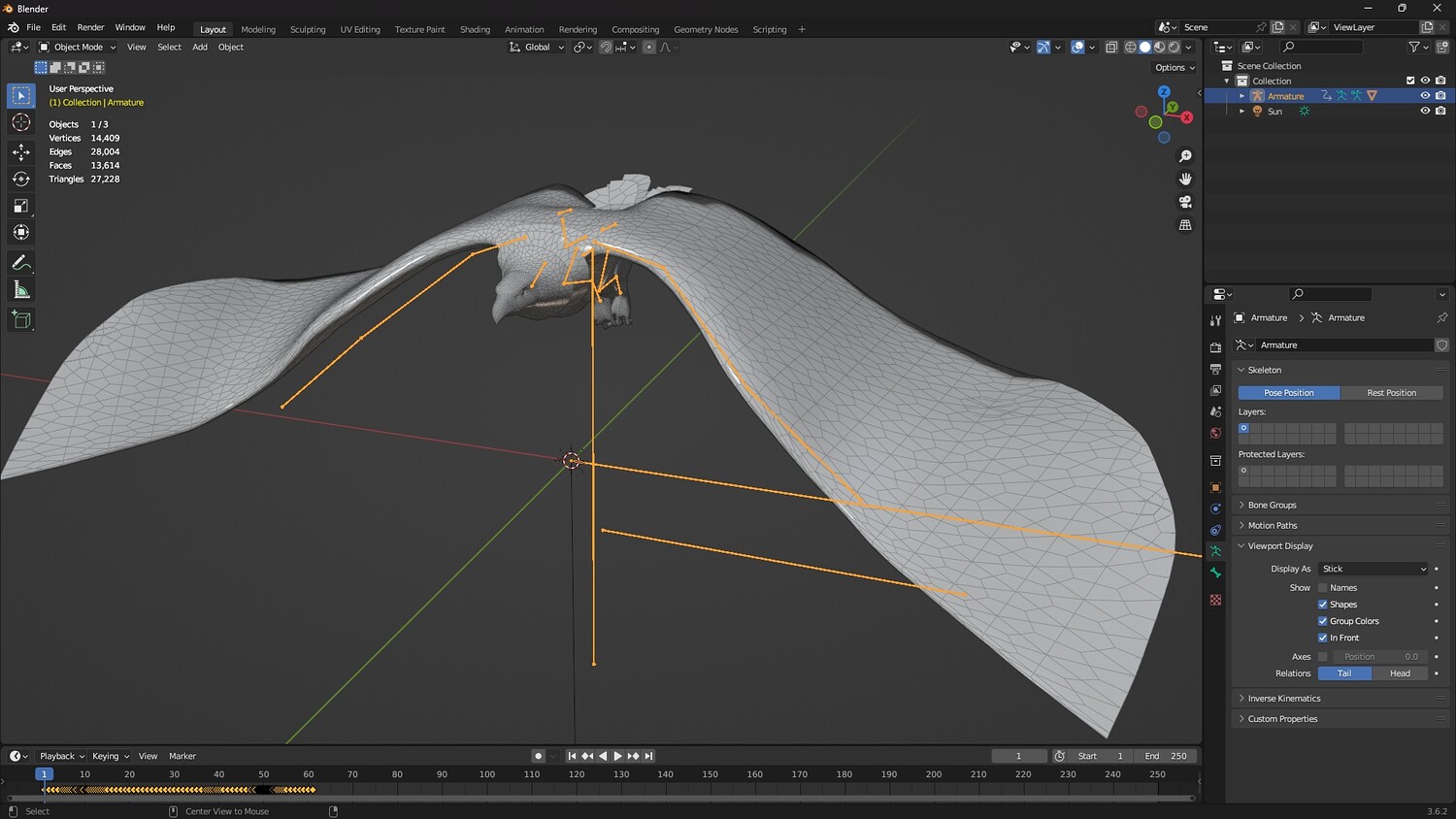Set Relations to Head
Image resolution: width=1456 pixels, height=819 pixels.
coord(1400,673)
